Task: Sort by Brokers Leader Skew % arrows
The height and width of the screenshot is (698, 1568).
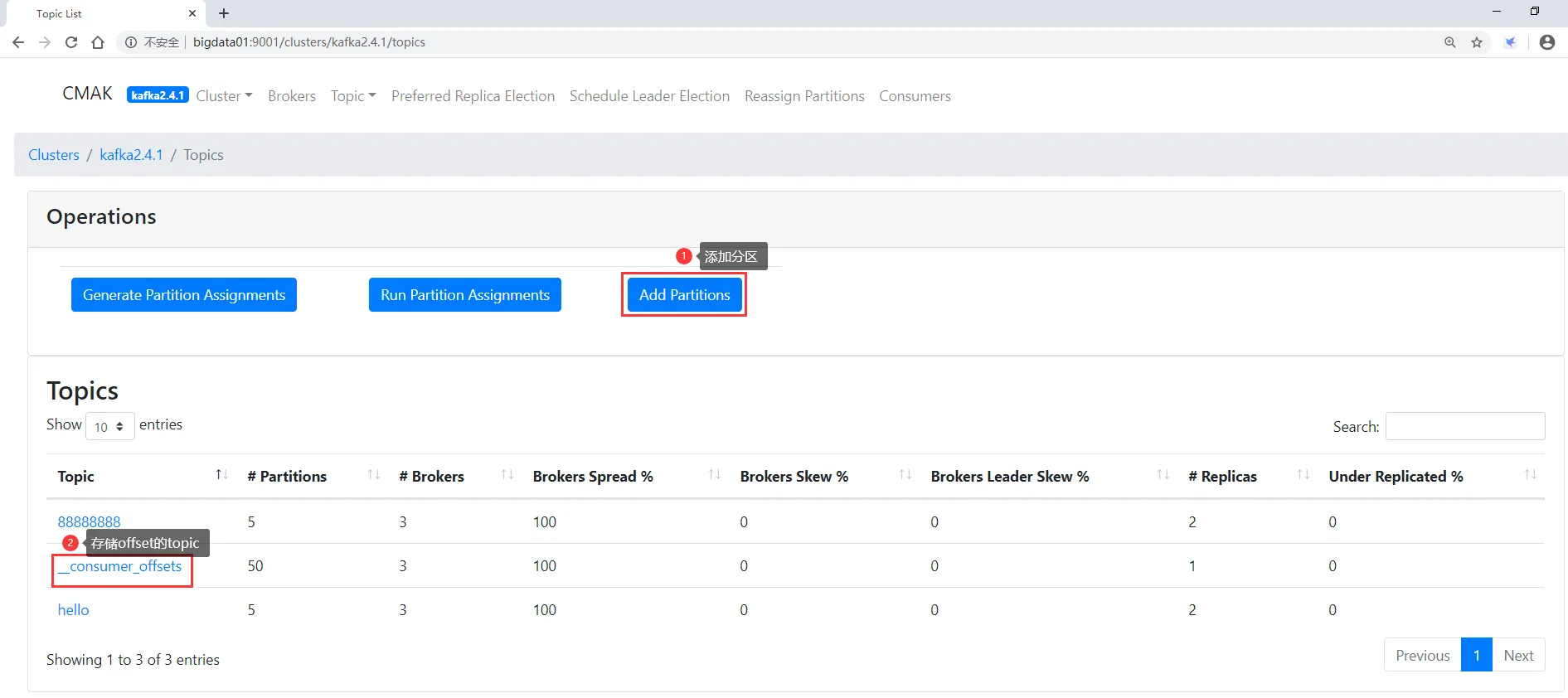Action: pos(1163,475)
